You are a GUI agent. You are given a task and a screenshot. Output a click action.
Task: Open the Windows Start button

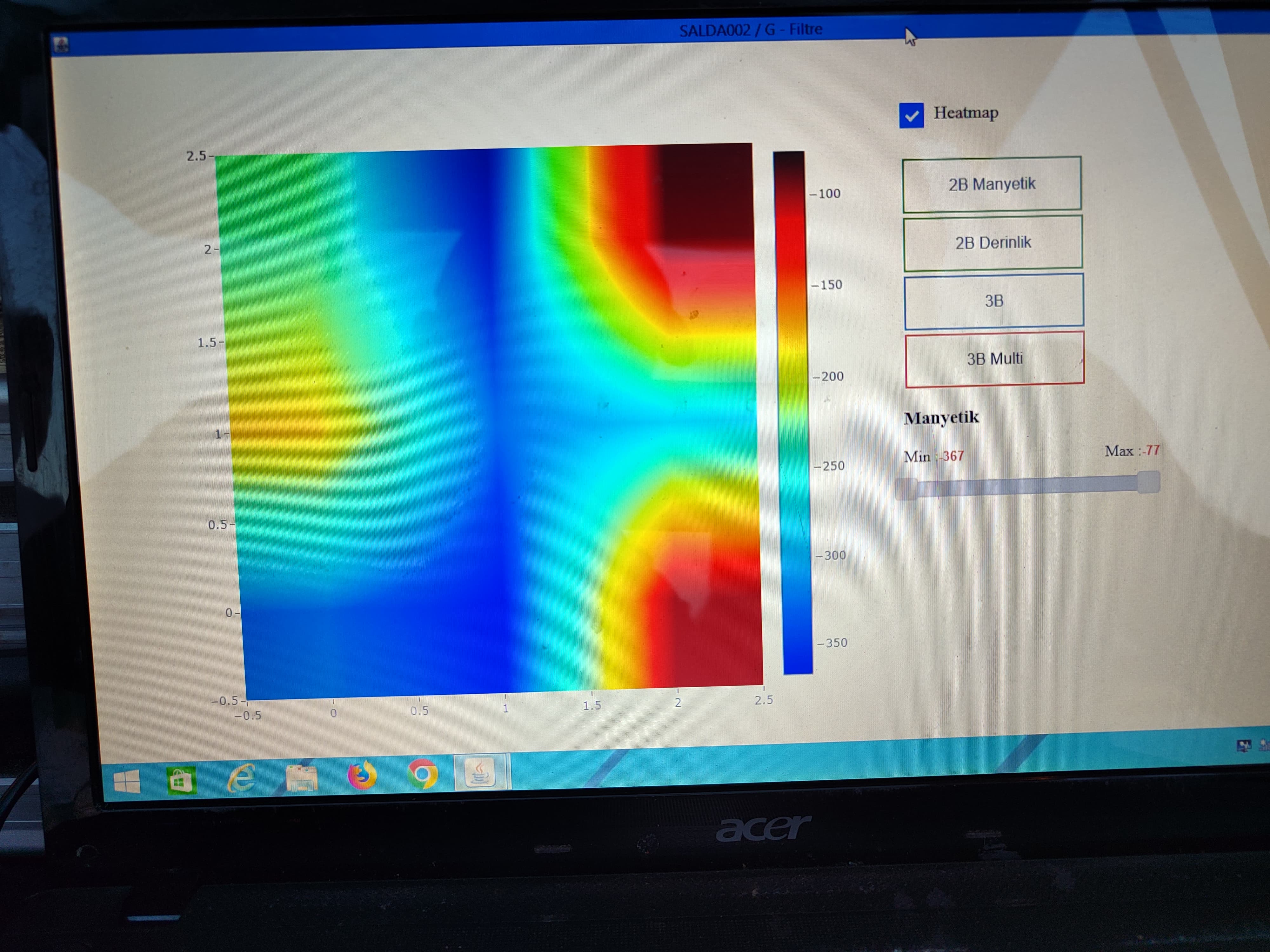pyautogui.click(x=127, y=782)
